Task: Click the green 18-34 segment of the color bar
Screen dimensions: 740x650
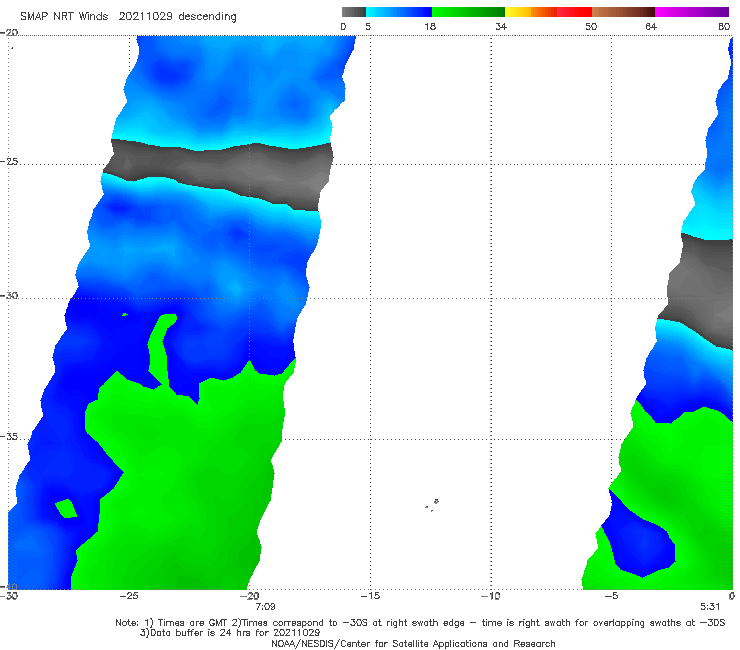Action: click(x=468, y=12)
